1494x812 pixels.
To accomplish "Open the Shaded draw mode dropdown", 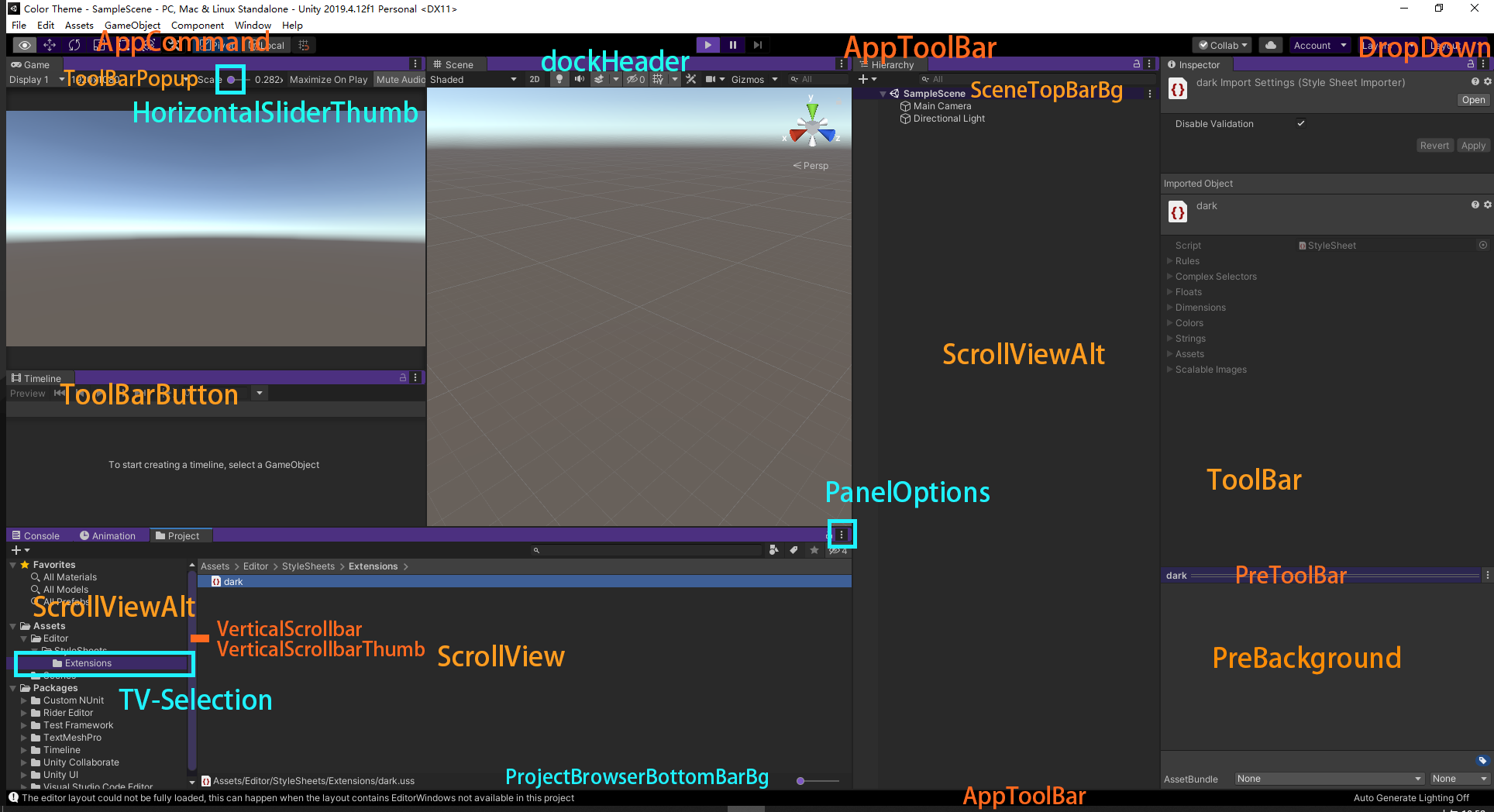I will pos(473,79).
